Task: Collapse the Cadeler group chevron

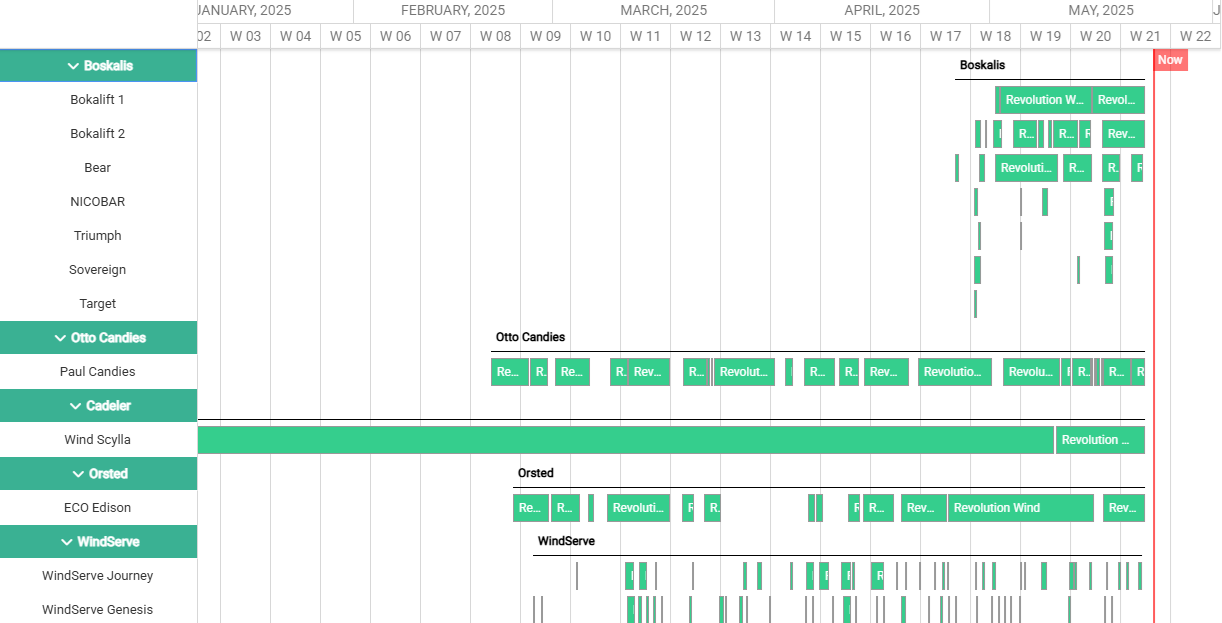Action: coord(76,406)
